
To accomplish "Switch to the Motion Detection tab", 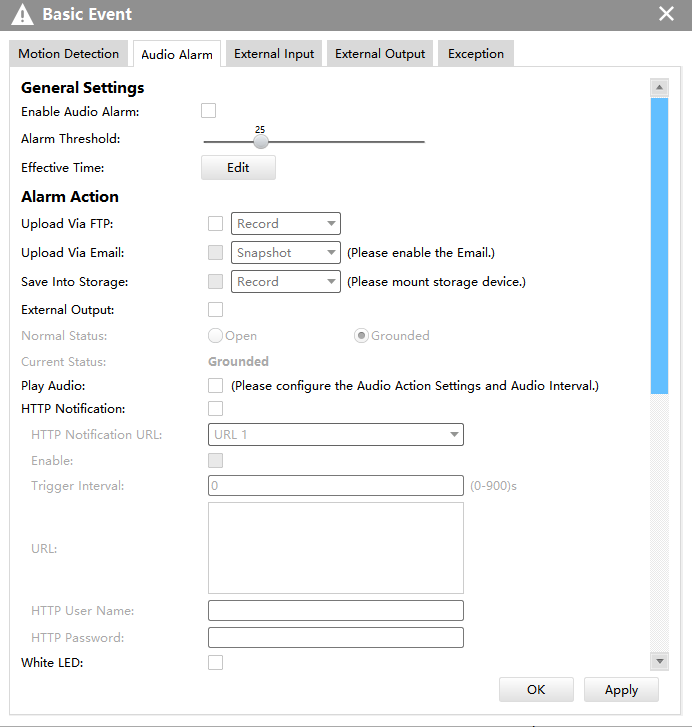I will click(69, 54).
